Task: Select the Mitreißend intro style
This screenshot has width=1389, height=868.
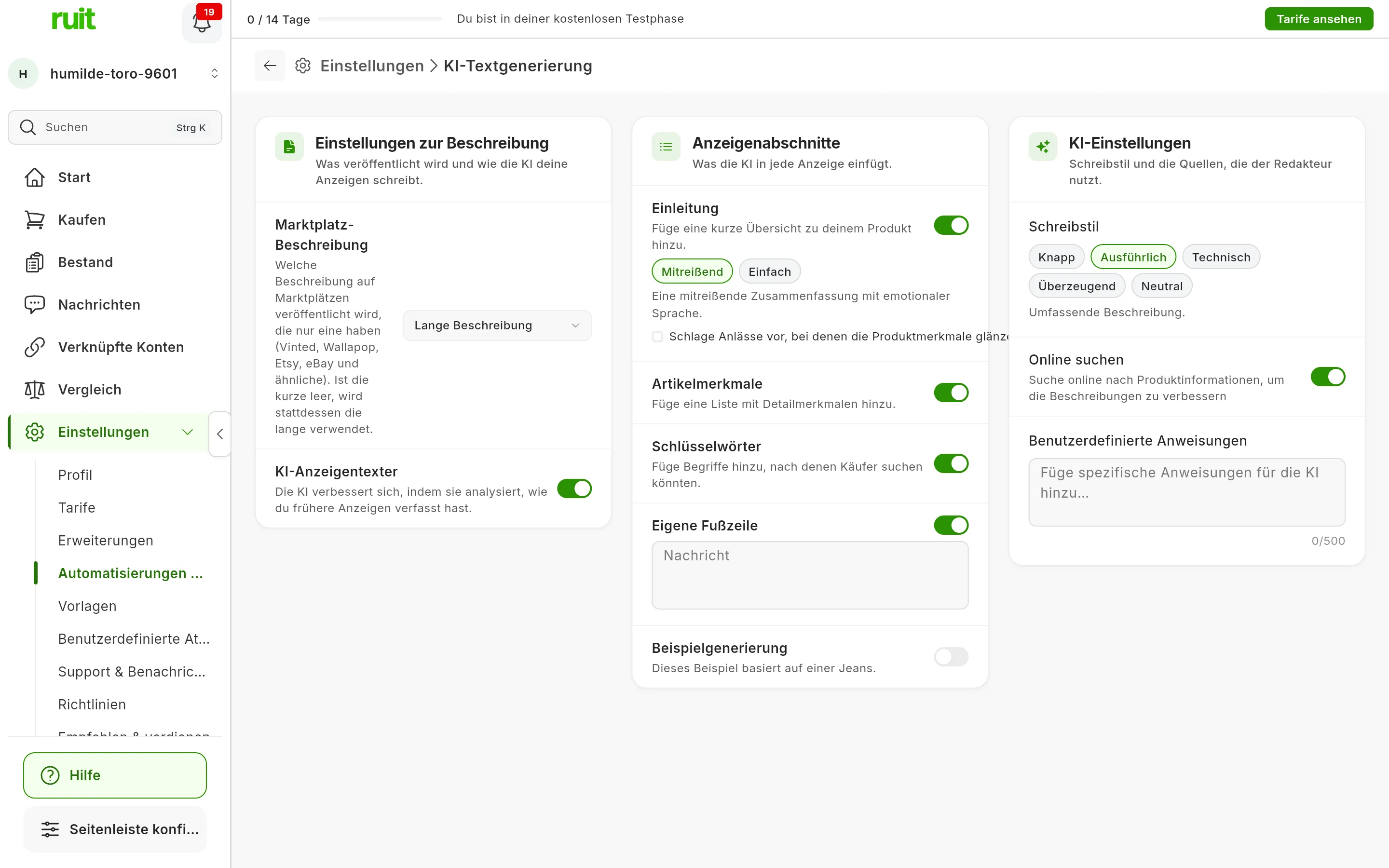Action: point(692,271)
